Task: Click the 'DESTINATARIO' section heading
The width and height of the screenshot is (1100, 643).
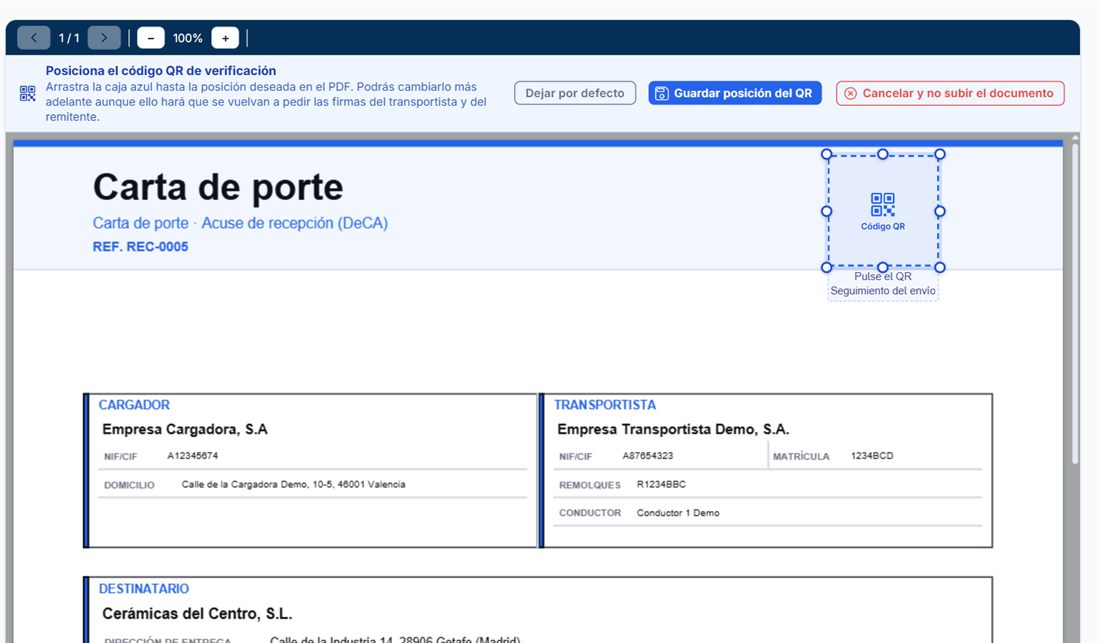Action: coord(144,589)
